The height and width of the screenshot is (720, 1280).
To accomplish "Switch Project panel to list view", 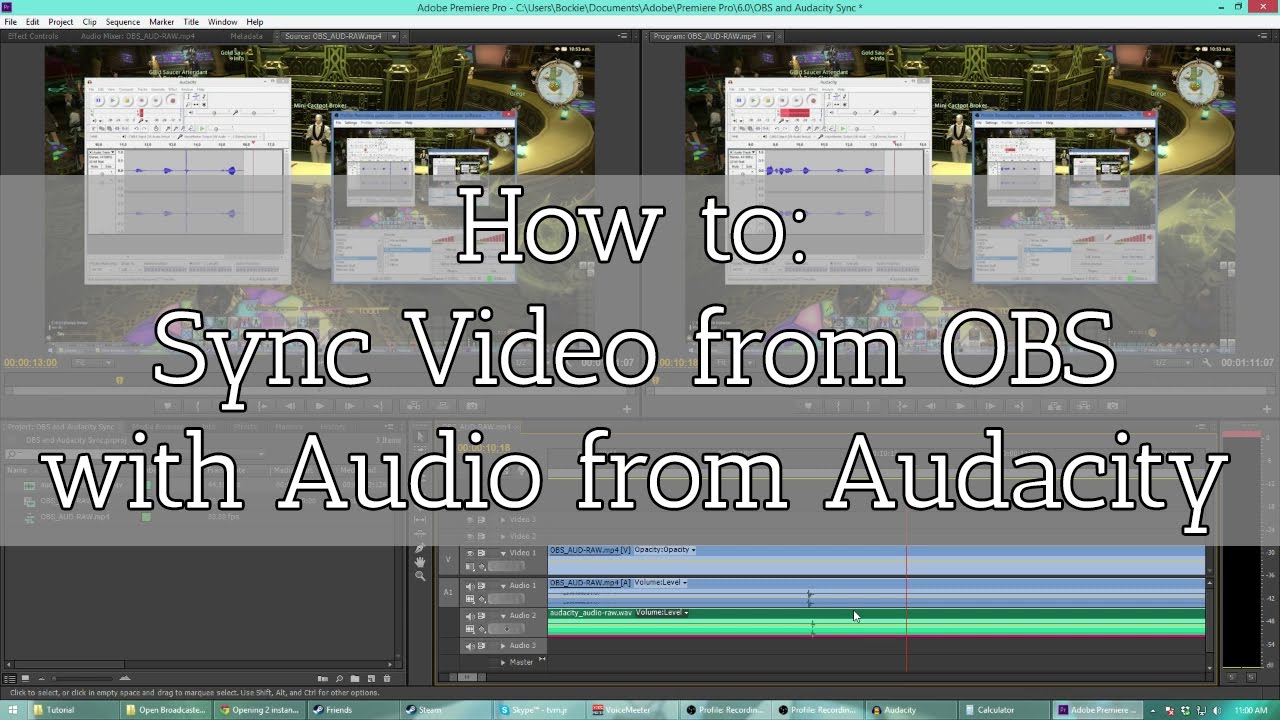I will pos(10,678).
